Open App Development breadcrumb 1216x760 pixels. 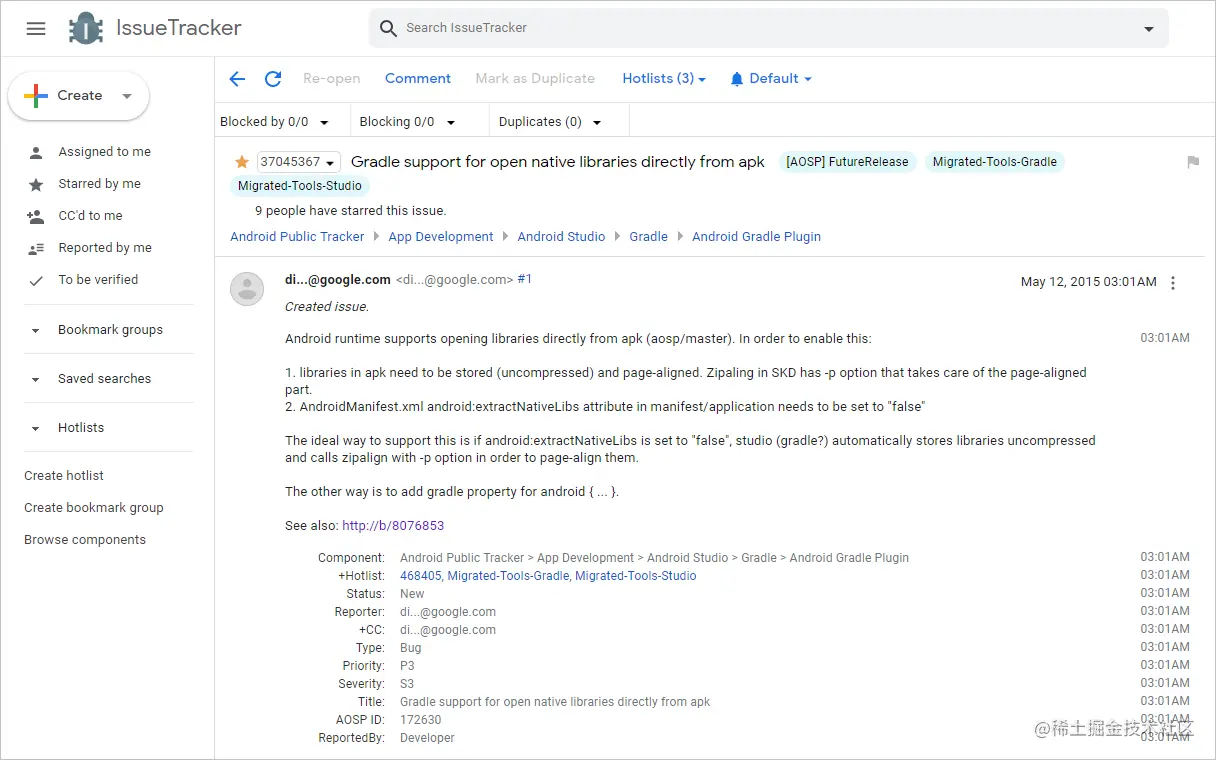pyautogui.click(x=441, y=237)
